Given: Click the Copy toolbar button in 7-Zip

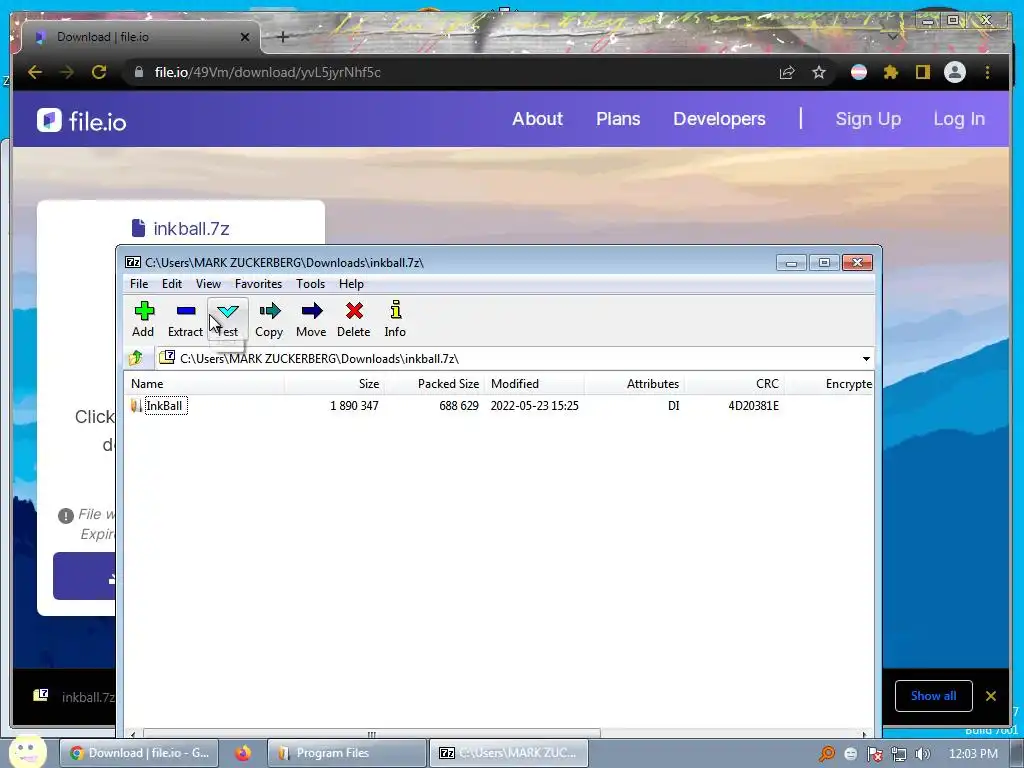Looking at the screenshot, I should click(269, 319).
